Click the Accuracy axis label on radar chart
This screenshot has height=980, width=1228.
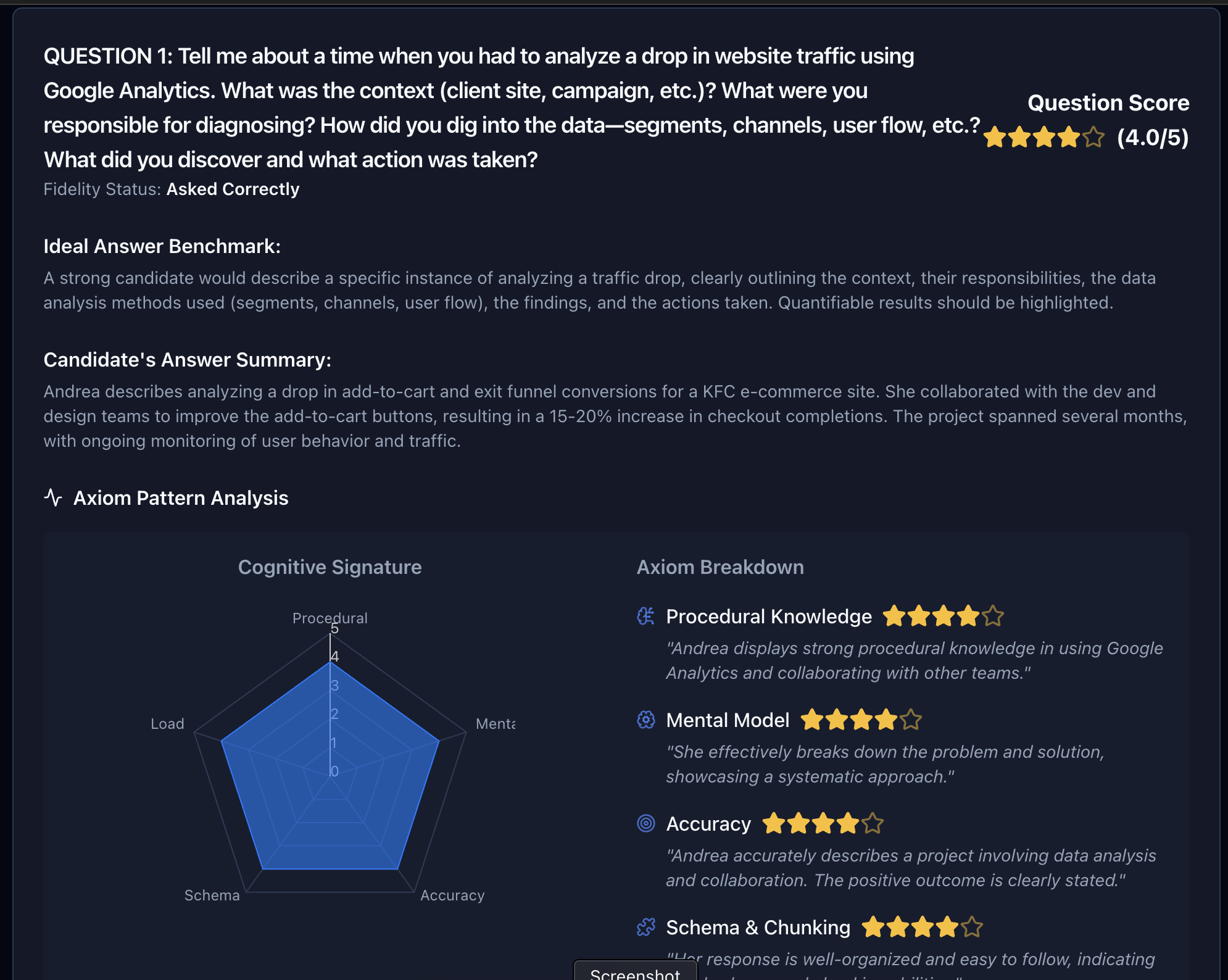pyautogui.click(x=452, y=895)
